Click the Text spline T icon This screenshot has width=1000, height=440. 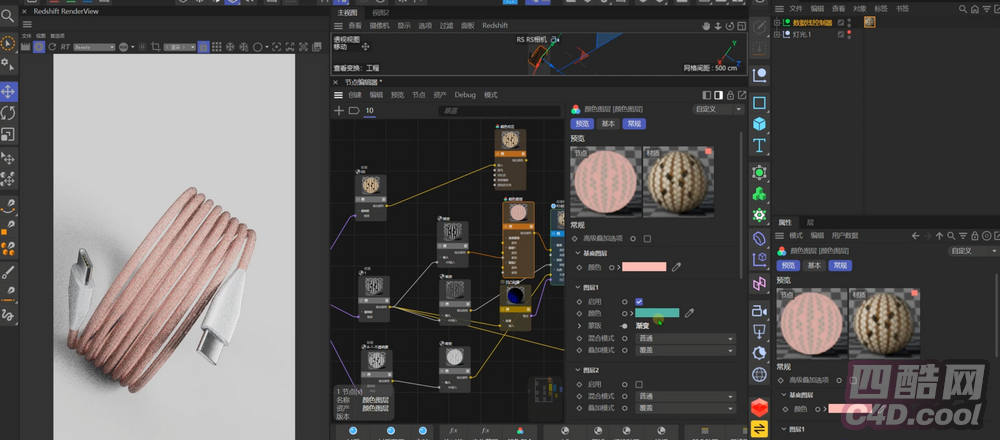pyautogui.click(x=760, y=146)
